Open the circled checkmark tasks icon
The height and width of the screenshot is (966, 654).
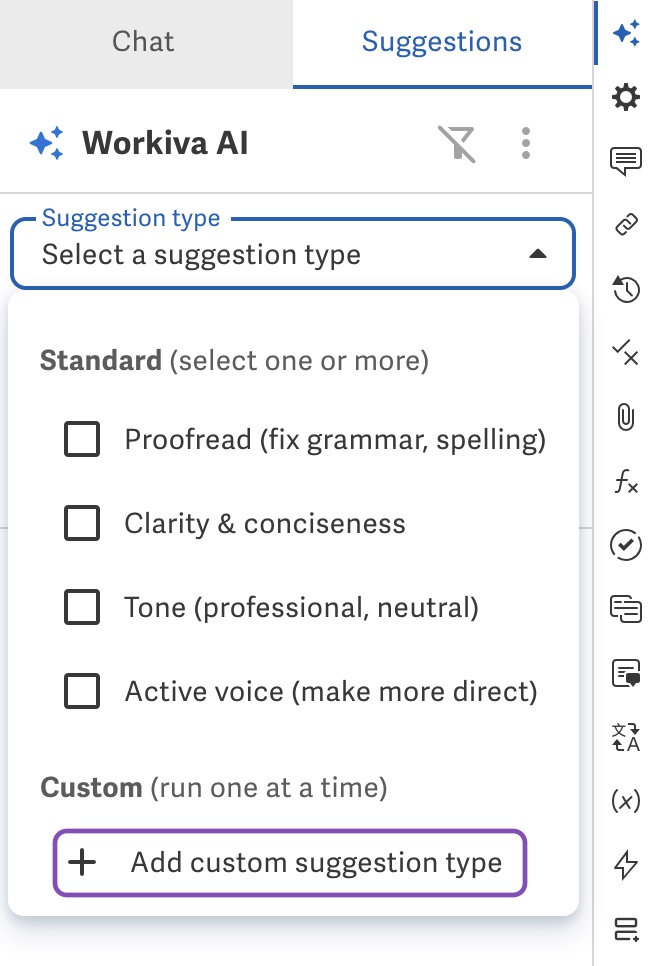click(x=626, y=545)
